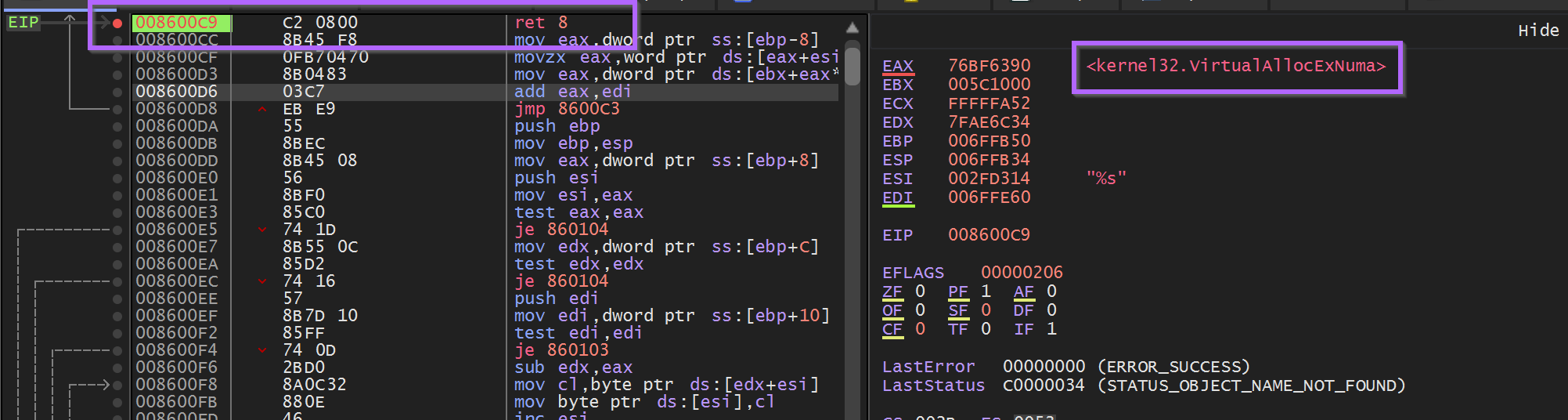Select EAX value 76BF6390
This screenshot has height=420, width=1568.
(x=989, y=66)
